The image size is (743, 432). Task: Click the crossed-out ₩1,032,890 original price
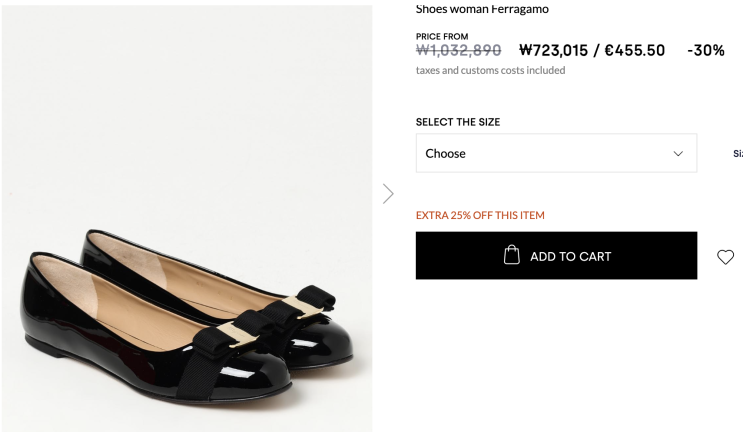pos(458,50)
